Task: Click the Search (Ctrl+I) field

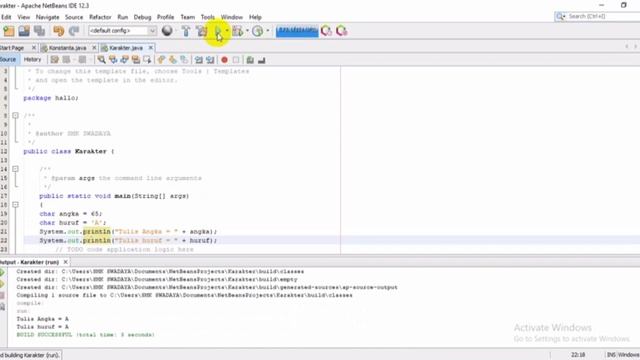Action: 603,16
